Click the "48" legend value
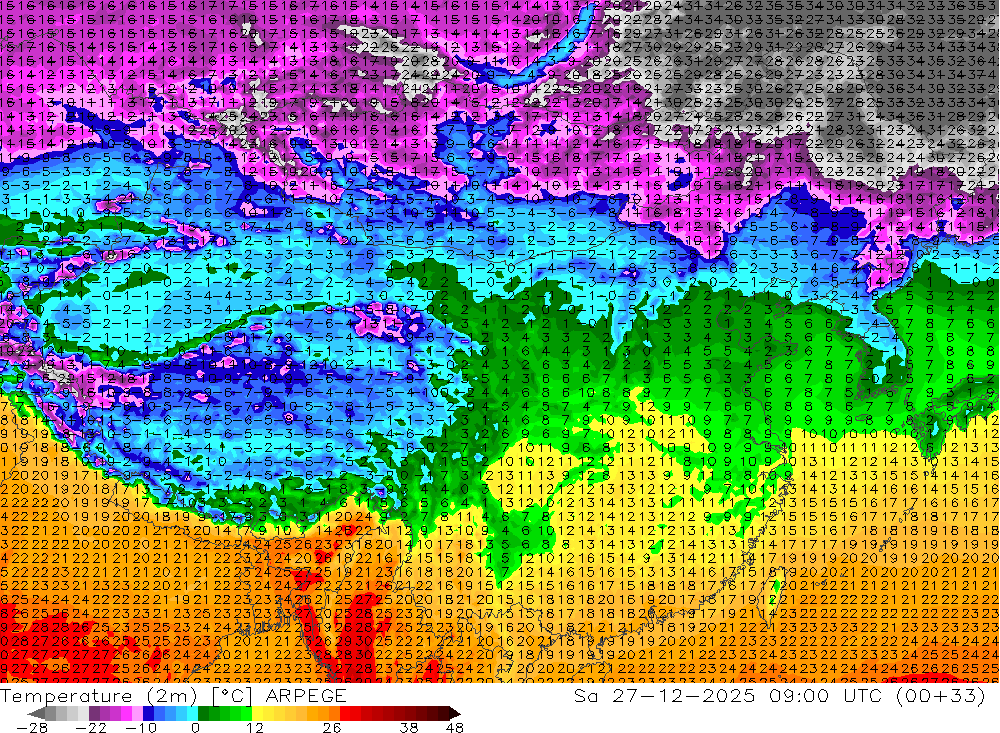This screenshot has width=1000, height=733. coord(455,728)
